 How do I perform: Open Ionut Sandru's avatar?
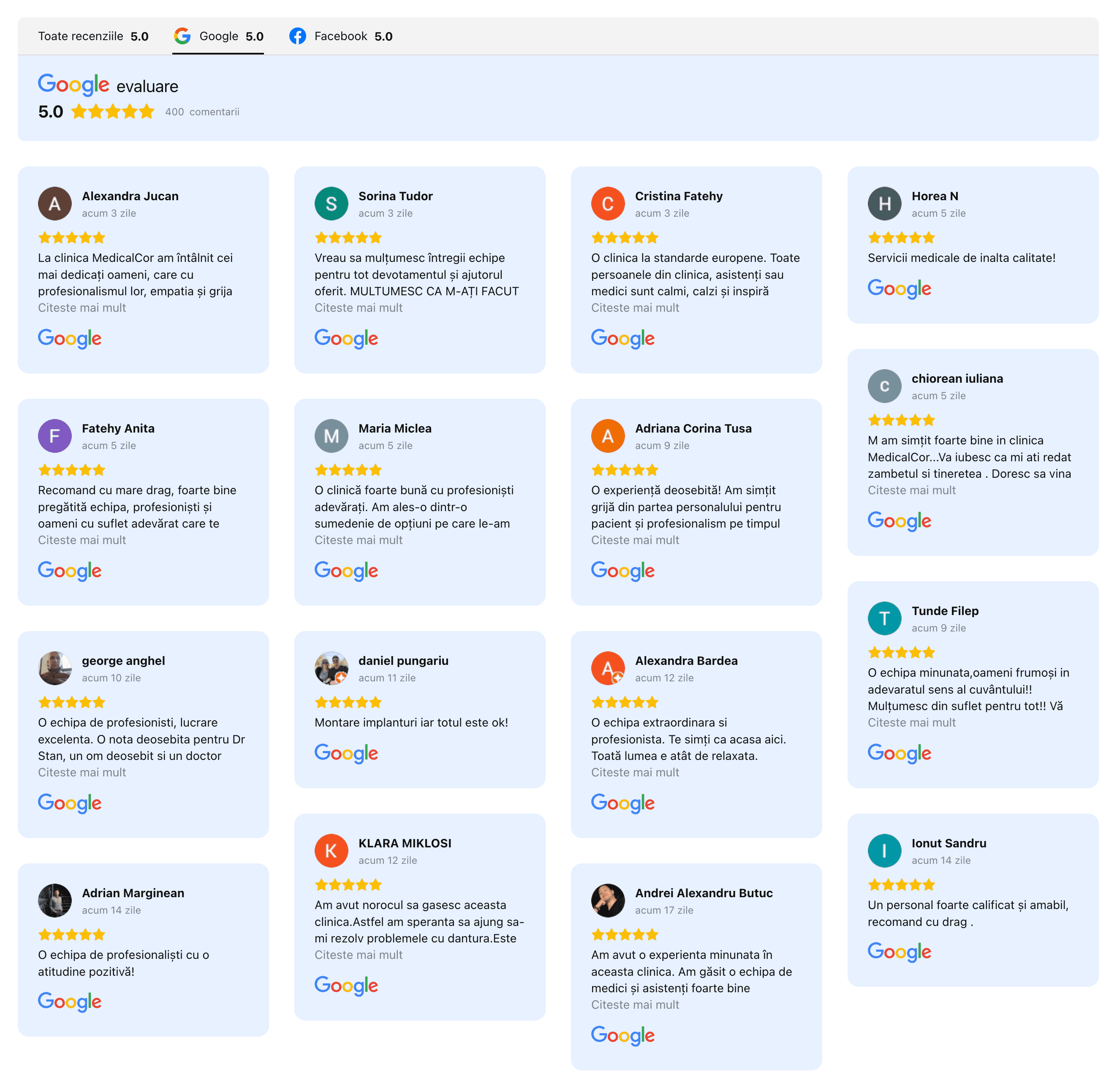tap(885, 851)
